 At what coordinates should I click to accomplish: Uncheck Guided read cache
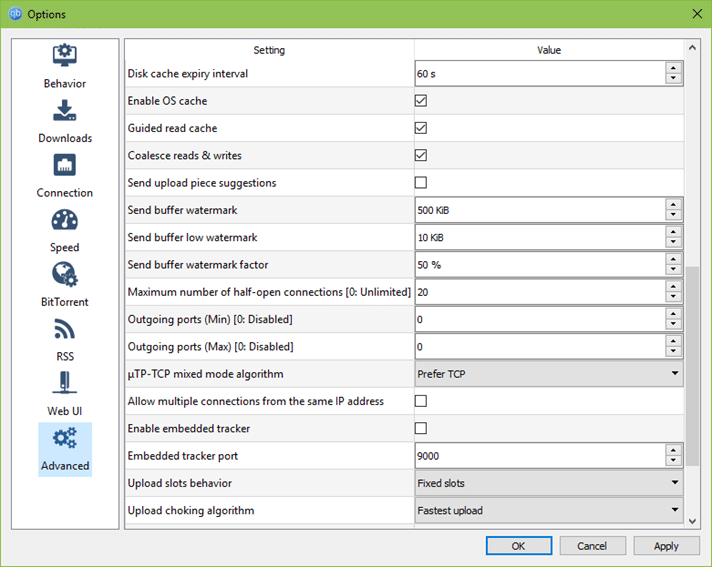pos(421,128)
